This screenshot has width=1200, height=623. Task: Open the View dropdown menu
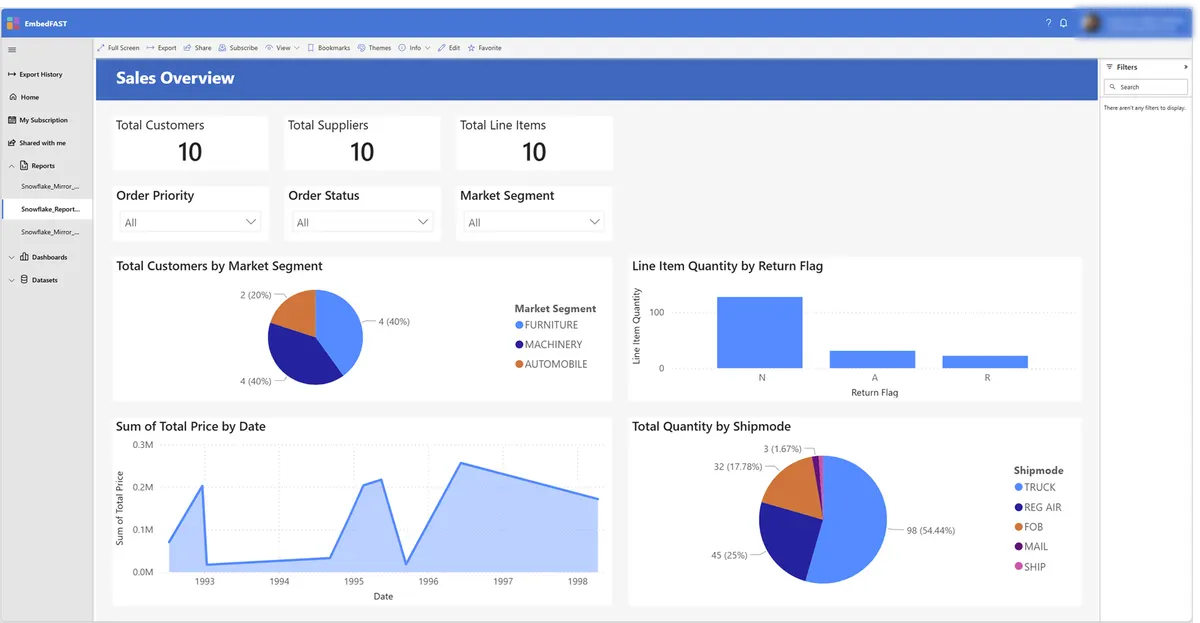point(282,48)
